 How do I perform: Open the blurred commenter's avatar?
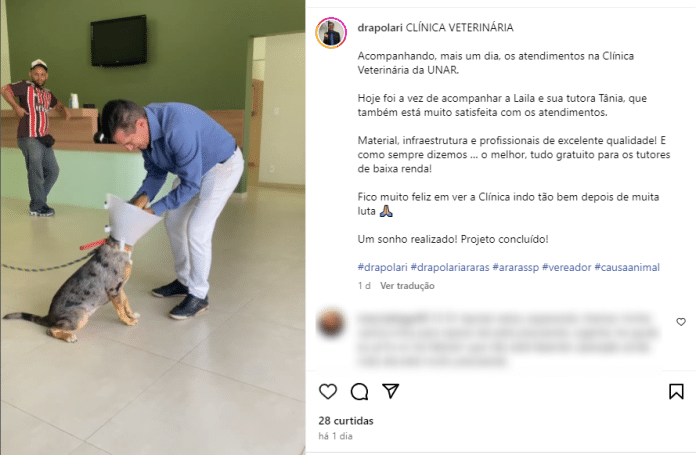(x=331, y=323)
